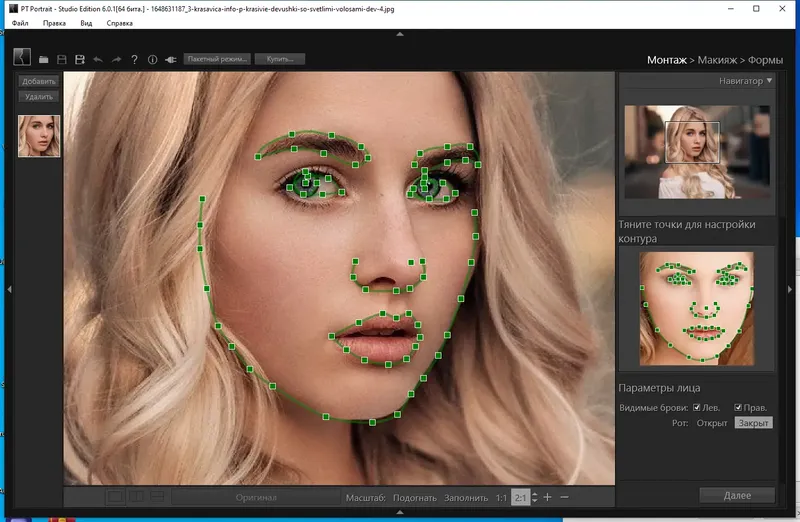Click the Купить... button
Screen dimensions: 800x522
[x=280, y=59]
